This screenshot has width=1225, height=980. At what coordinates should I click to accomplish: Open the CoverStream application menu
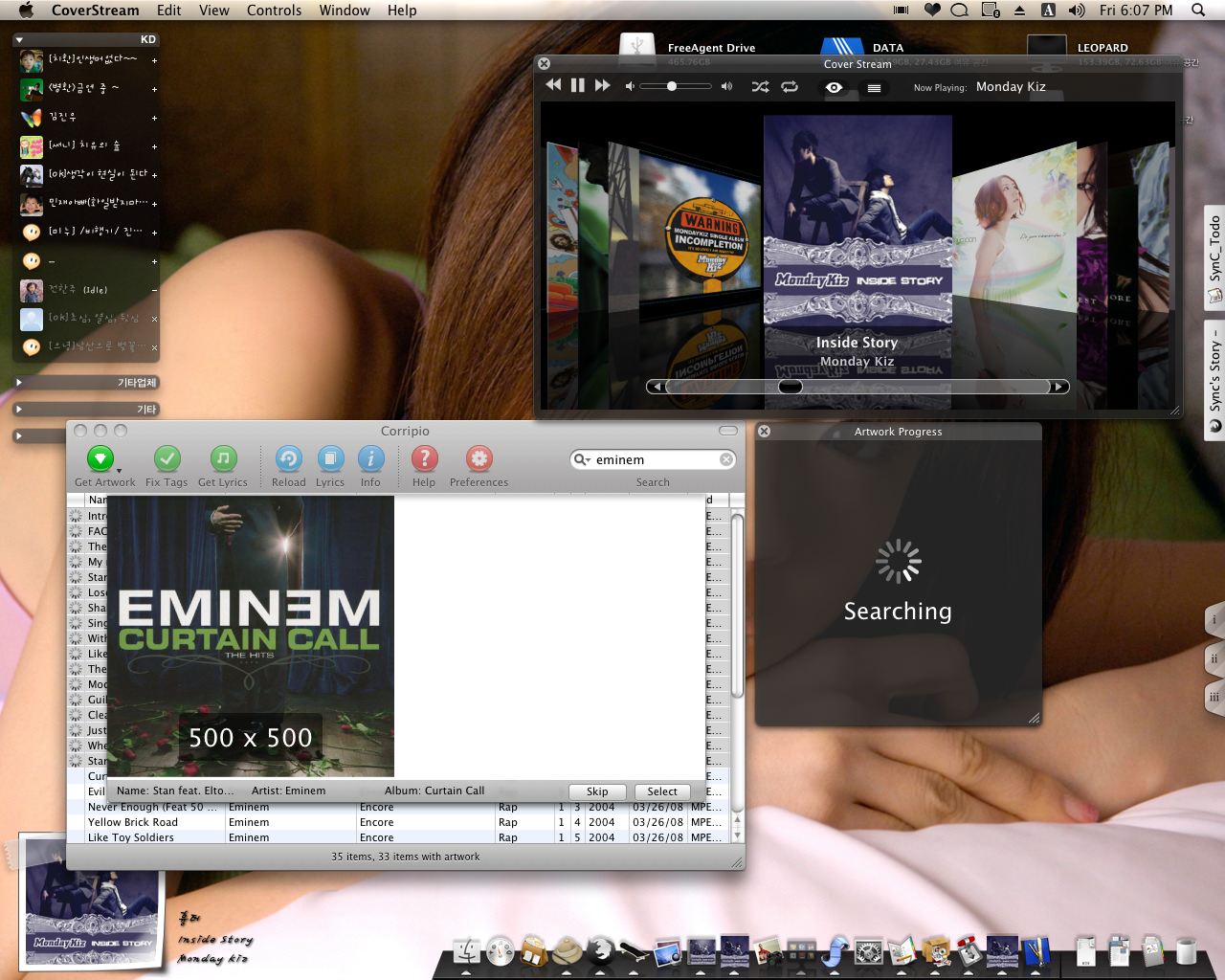click(x=95, y=11)
